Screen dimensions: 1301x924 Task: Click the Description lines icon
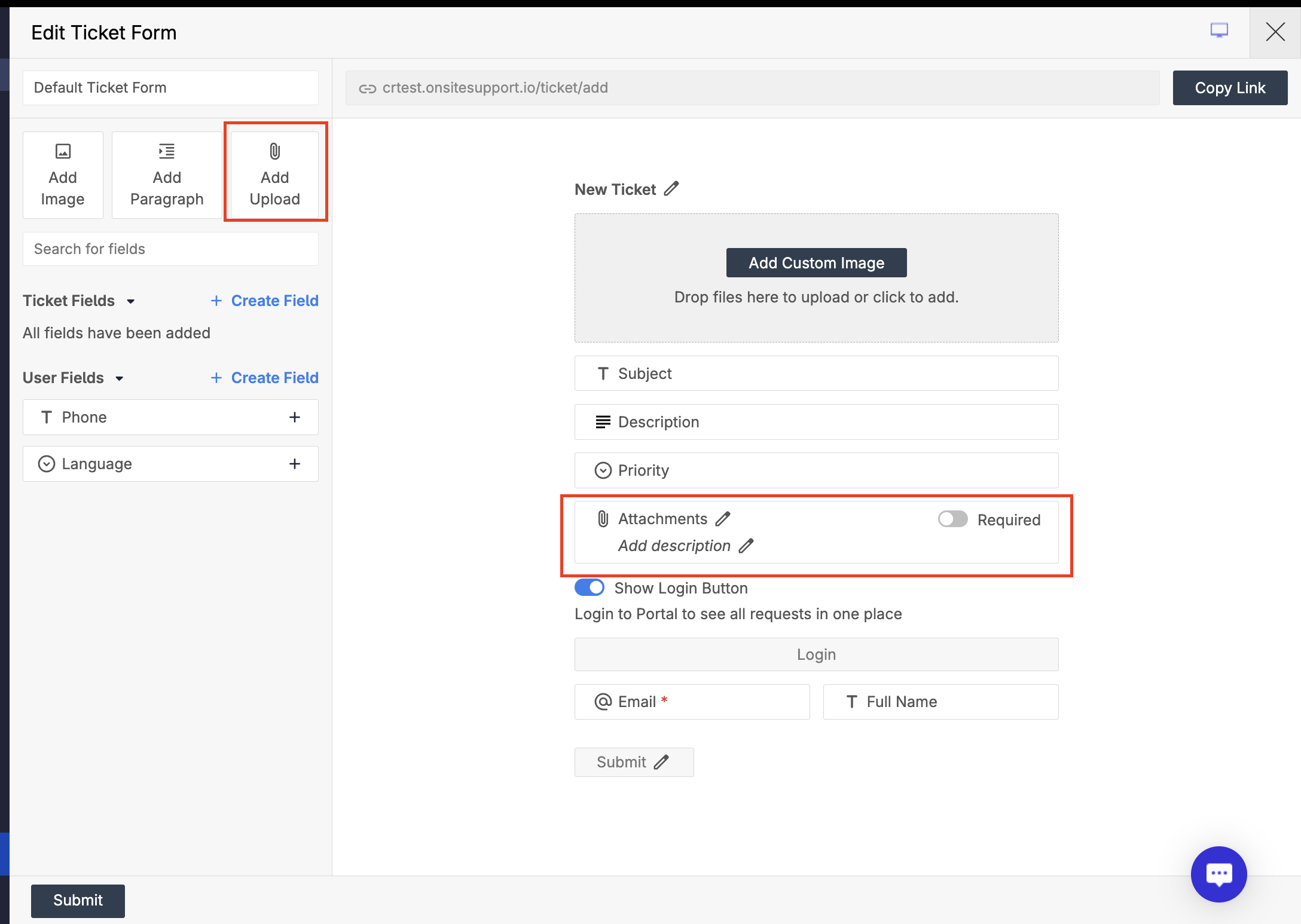[603, 422]
